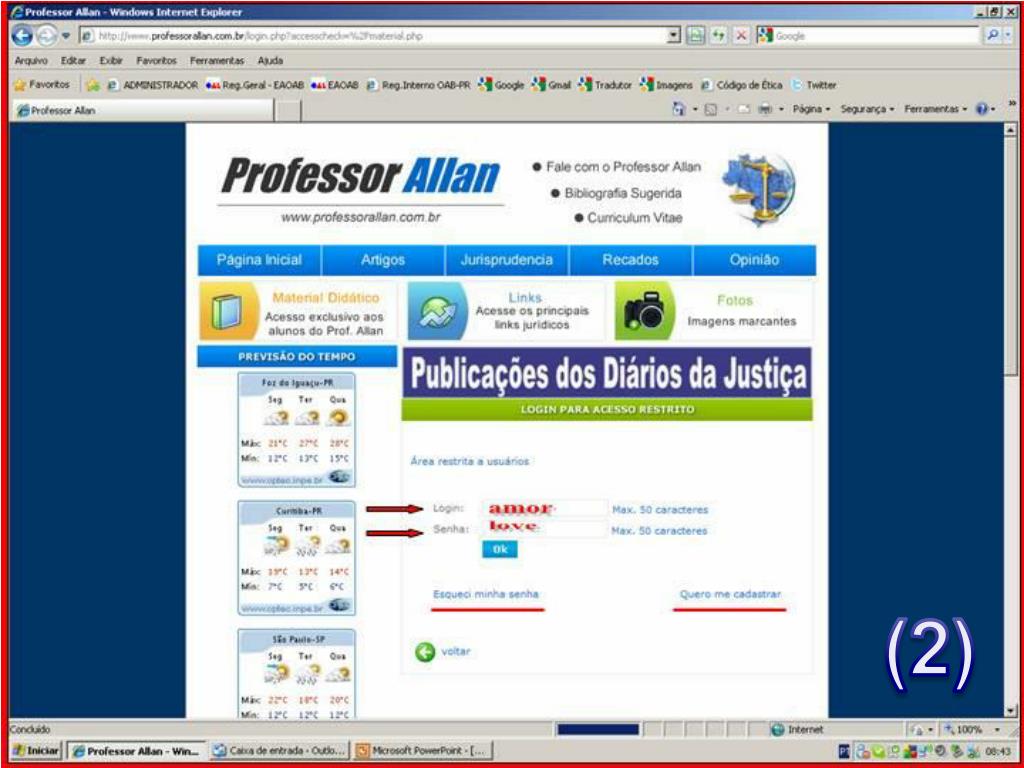Click Esqueci minha senha link
Viewport: 1024px width, 768px height.
[486, 594]
